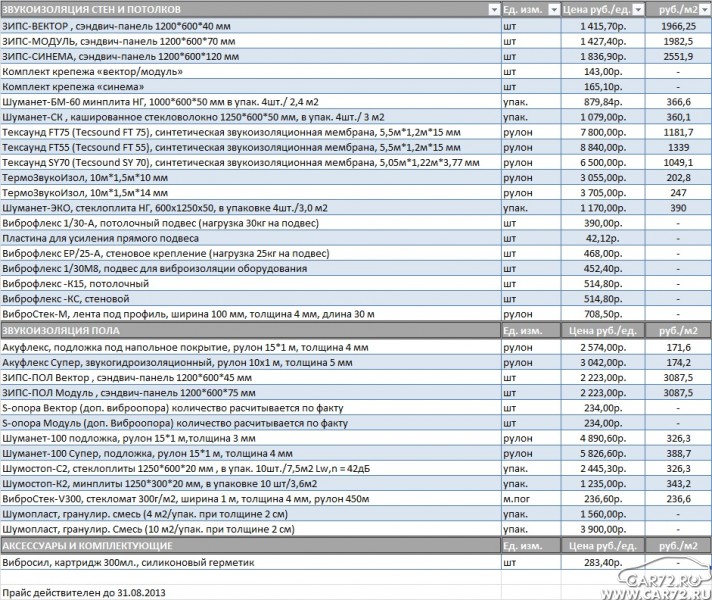Select the 2551,9 value for ЗИПС-СИНЕМА
Screen dimensions: 712x600
(678, 56)
